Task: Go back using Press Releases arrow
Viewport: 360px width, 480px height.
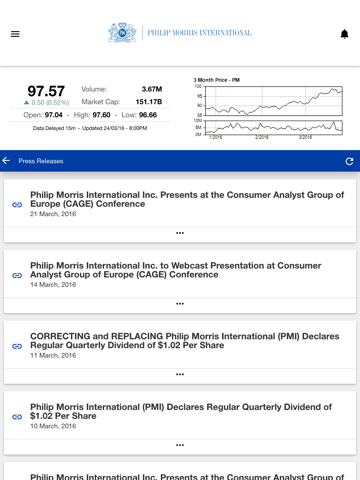Action: coord(6,161)
